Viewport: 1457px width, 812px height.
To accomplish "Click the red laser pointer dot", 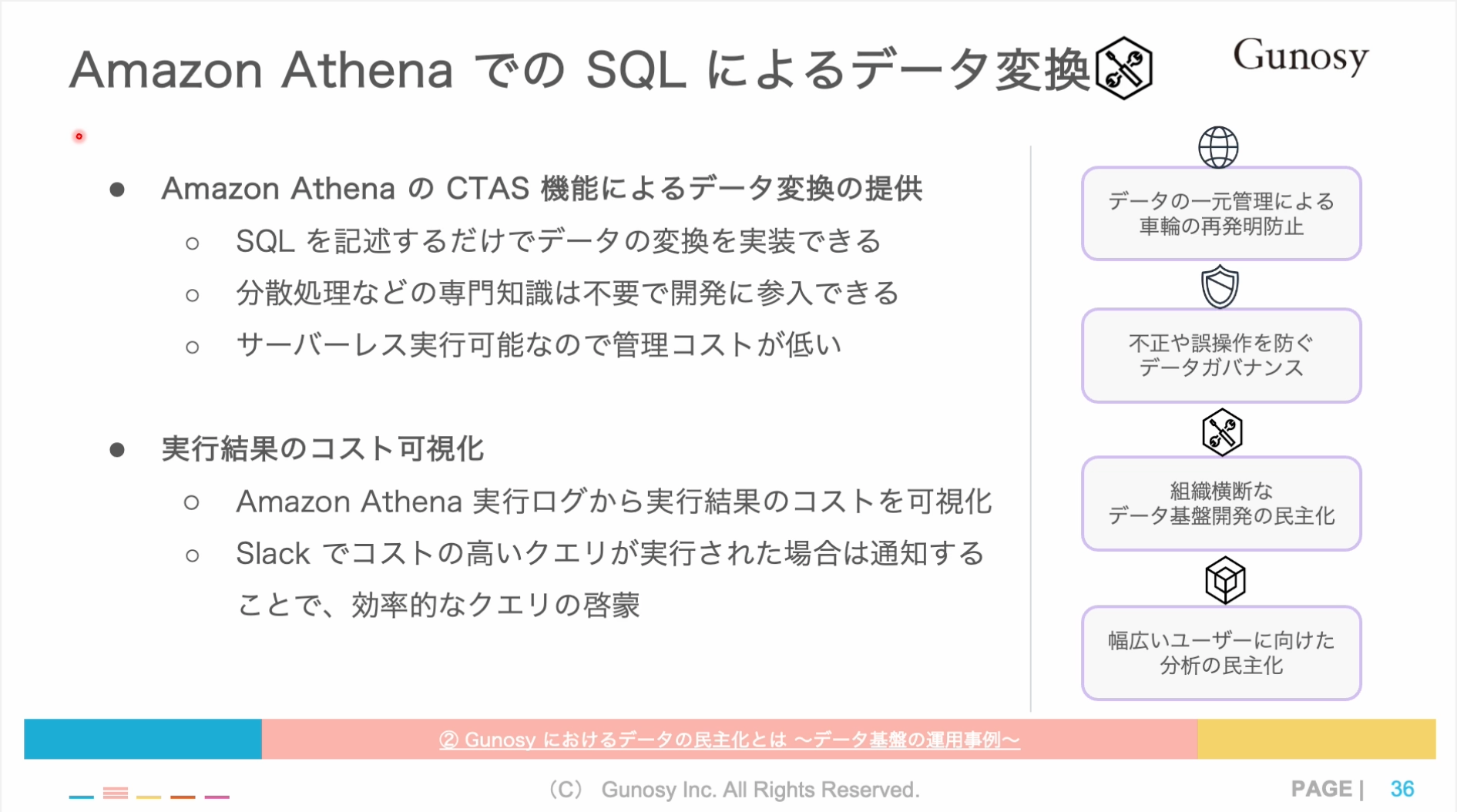I will (79, 136).
